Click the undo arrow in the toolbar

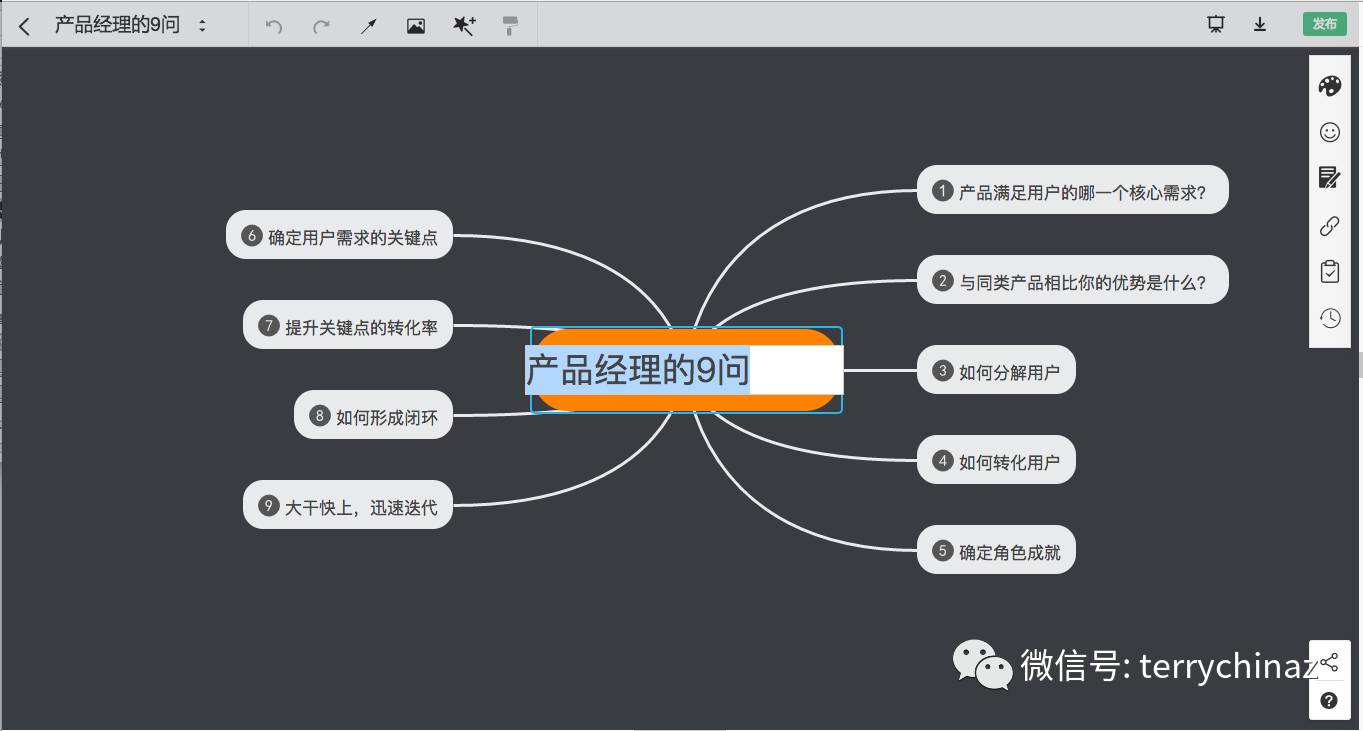pos(273,26)
